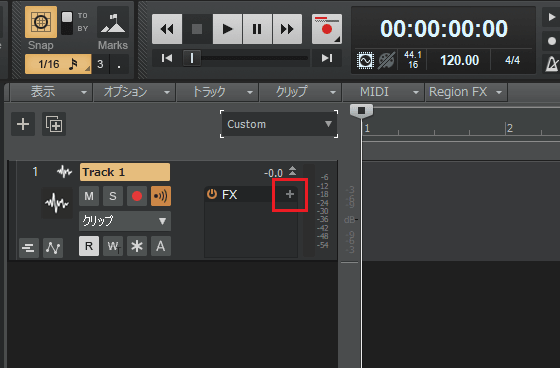Open the Region FX menu

[x=466, y=92]
